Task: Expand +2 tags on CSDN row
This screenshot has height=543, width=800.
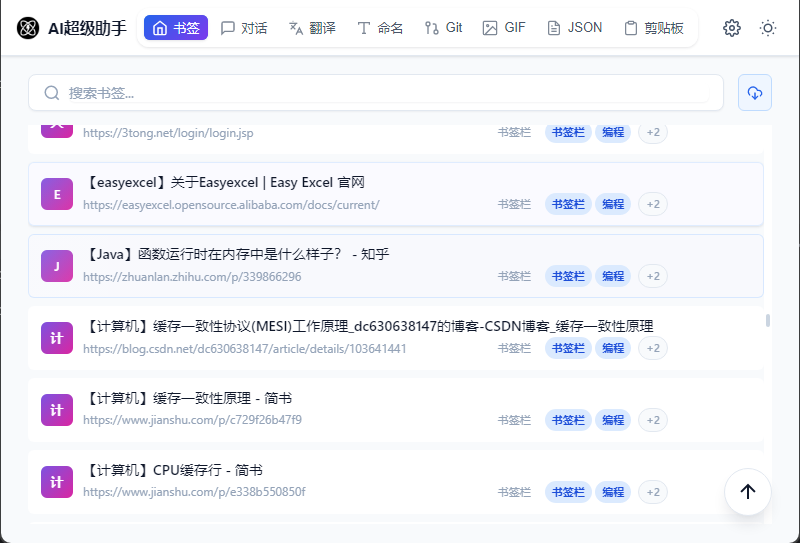Action: (653, 348)
